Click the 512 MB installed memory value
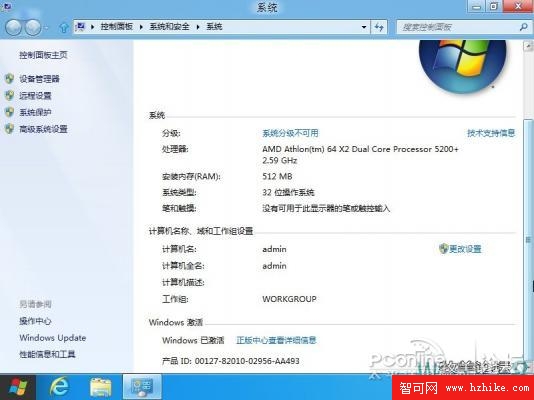The width and height of the screenshot is (534, 400). tap(277, 176)
